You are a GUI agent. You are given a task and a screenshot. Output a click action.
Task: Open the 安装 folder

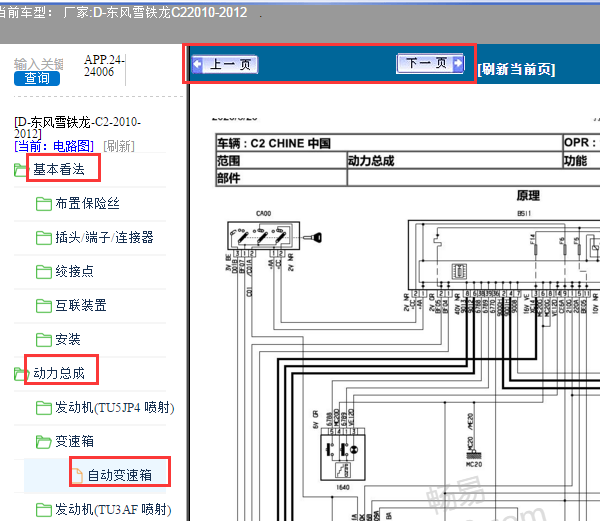68,339
